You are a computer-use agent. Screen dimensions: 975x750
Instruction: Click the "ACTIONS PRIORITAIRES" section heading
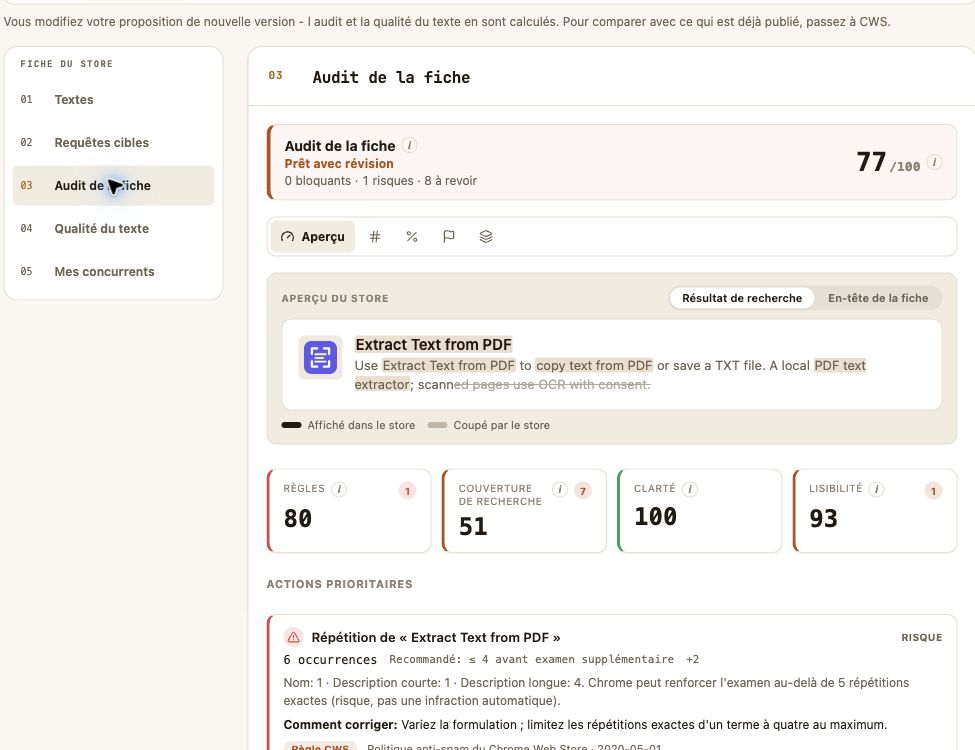[x=340, y=584]
